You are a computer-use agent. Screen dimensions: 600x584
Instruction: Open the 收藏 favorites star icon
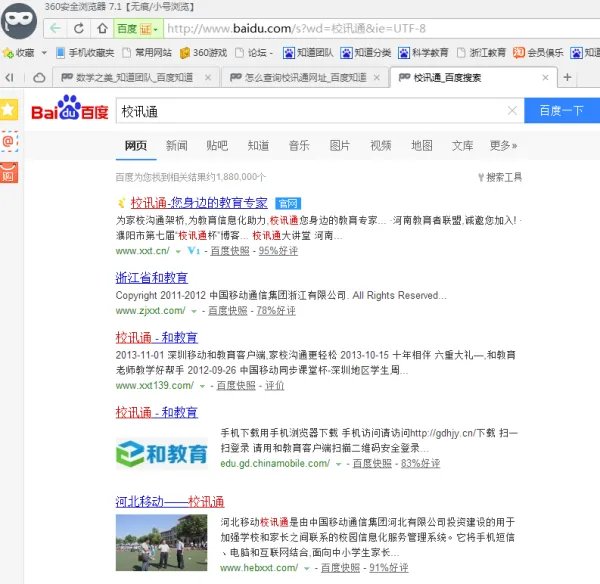coord(8,53)
